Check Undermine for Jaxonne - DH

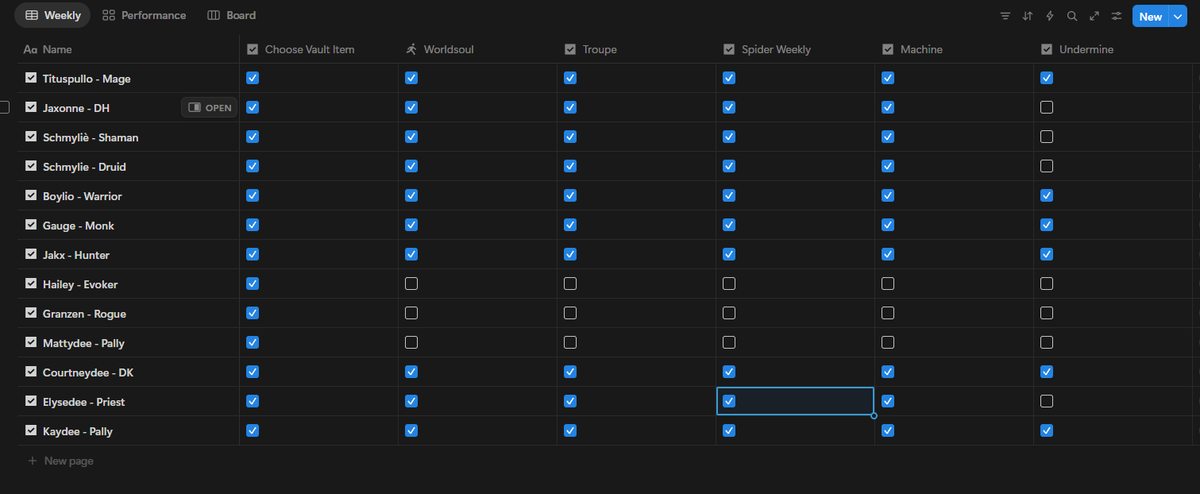[x=1047, y=107]
